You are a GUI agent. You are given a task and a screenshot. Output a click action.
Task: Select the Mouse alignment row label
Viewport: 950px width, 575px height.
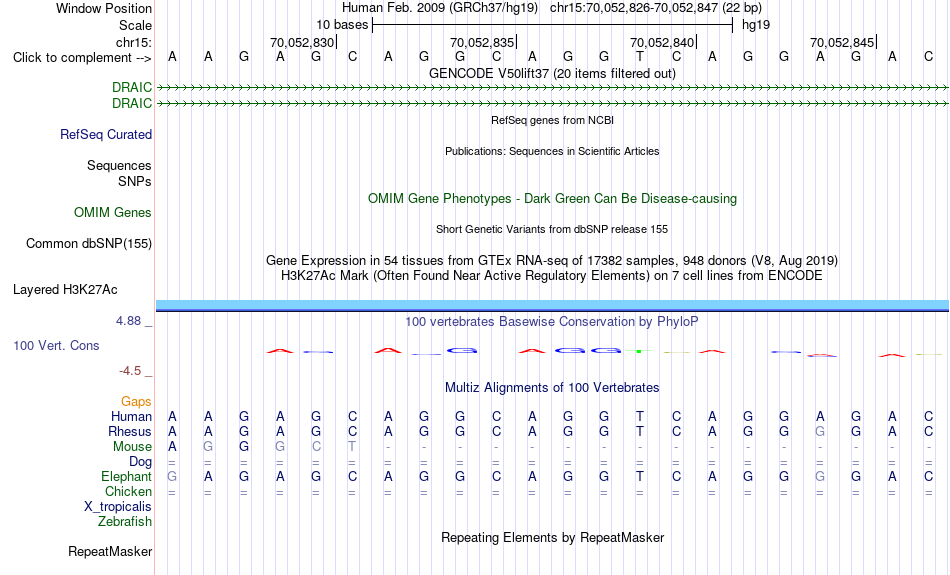pyautogui.click(x=132, y=447)
